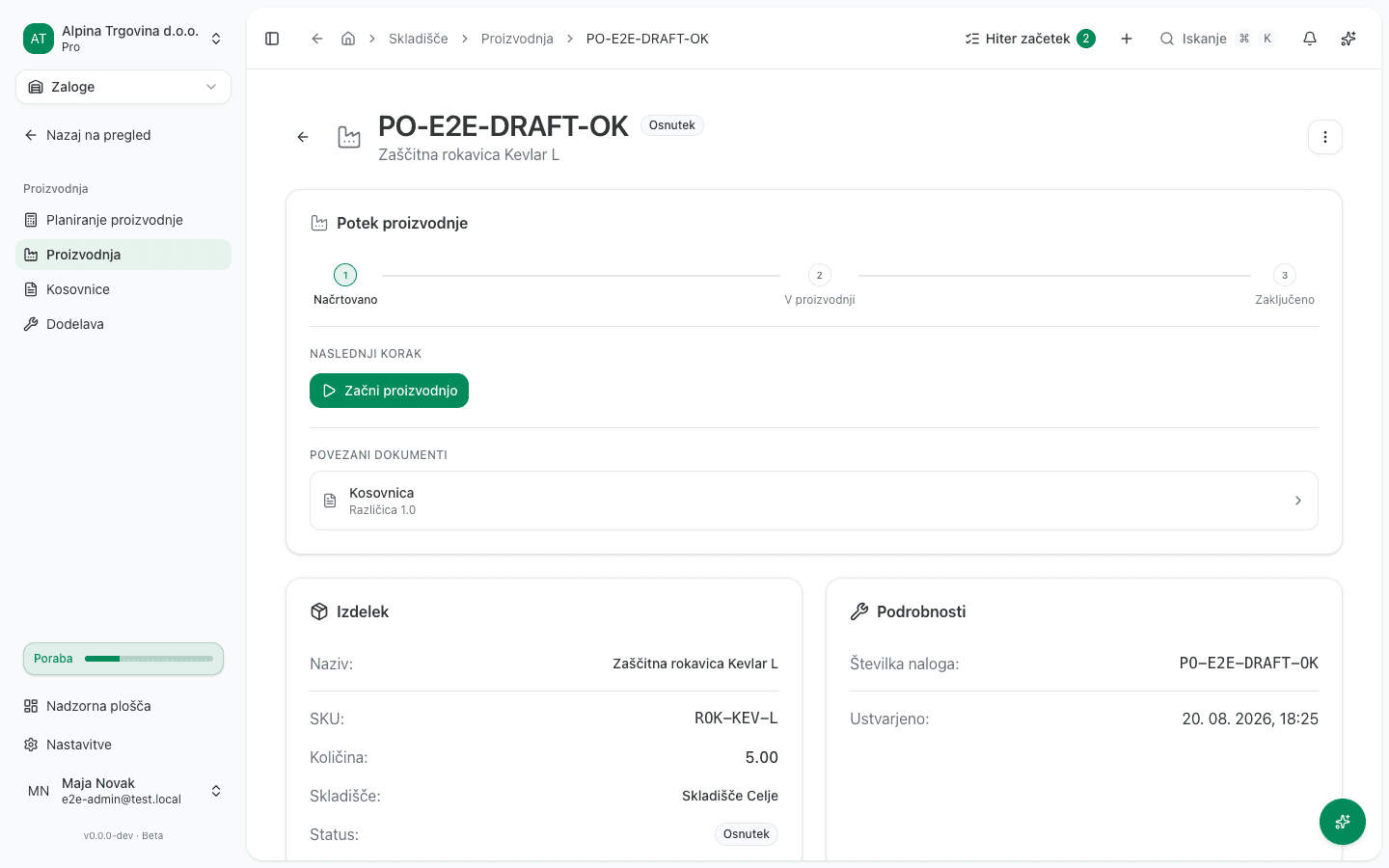Viewport: 1389px width, 868px height.
Task: Select step 1 Načrtovano marker
Action: pyautogui.click(x=345, y=275)
